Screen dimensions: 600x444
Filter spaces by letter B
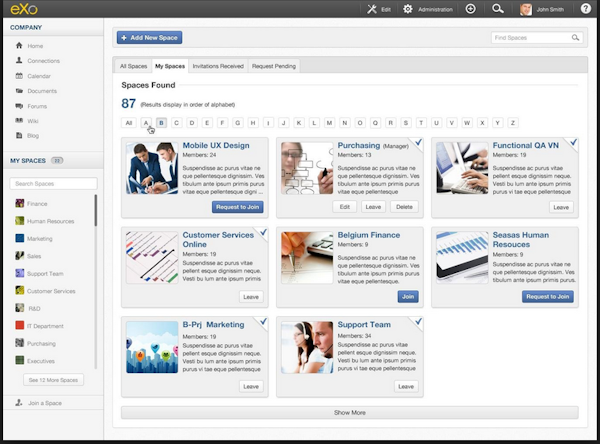pyautogui.click(x=161, y=123)
